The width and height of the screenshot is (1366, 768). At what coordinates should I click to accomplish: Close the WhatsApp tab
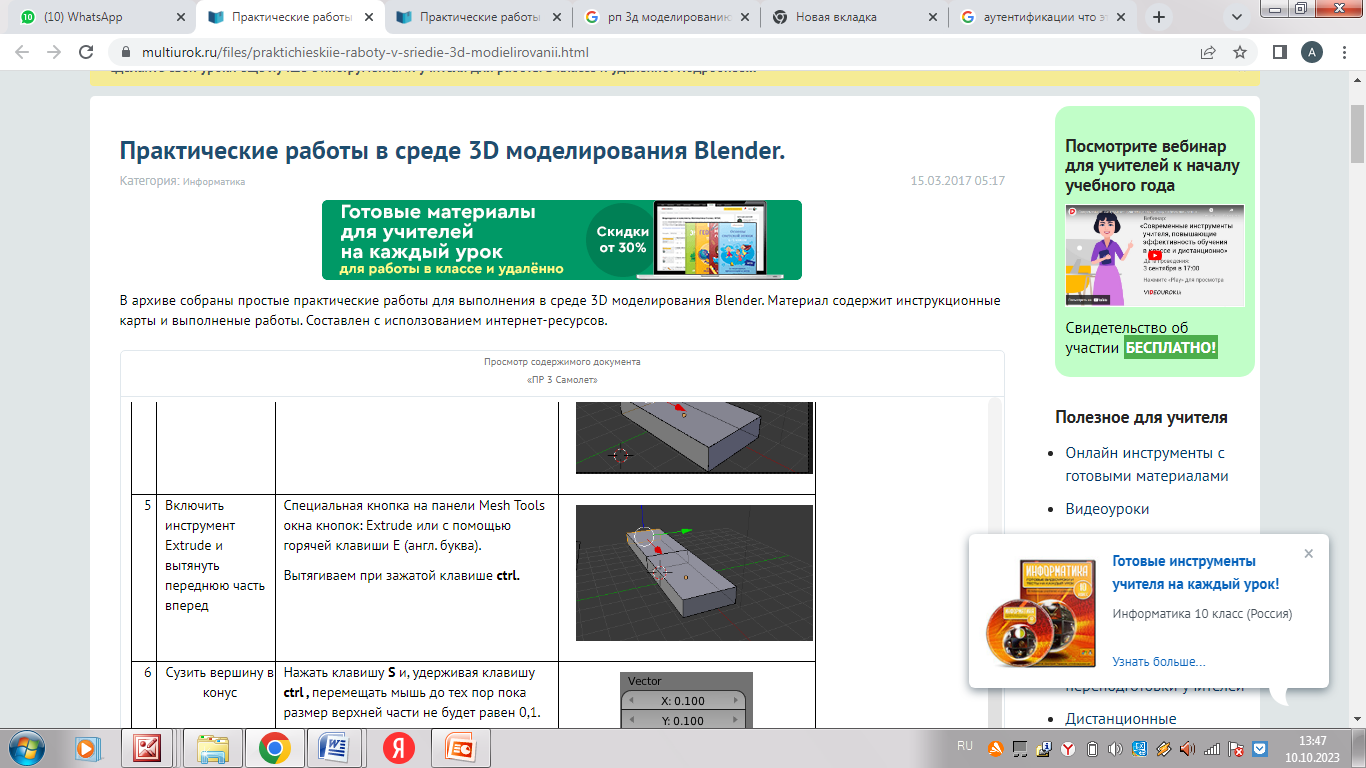click(x=180, y=17)
